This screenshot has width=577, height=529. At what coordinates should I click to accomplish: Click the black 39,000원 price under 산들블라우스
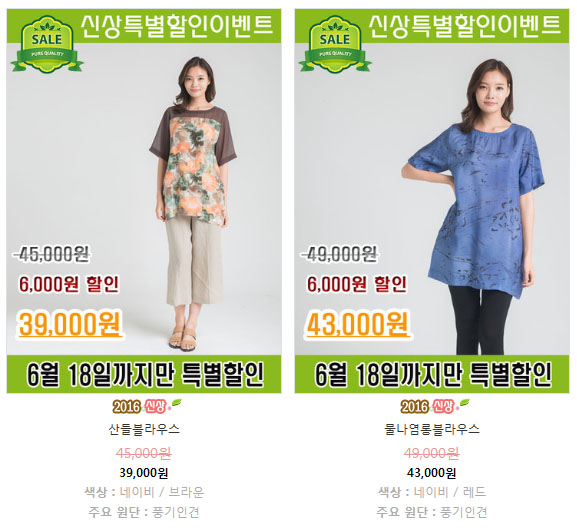coord(144,473)
